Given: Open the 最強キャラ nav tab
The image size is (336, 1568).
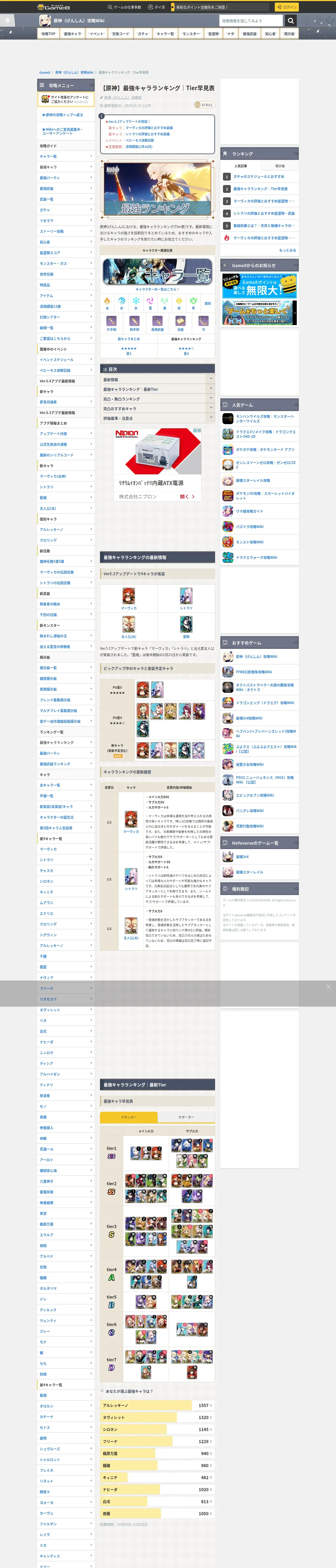Looking at the screenshot, I should pyautogui.click(x=72, y=34).
